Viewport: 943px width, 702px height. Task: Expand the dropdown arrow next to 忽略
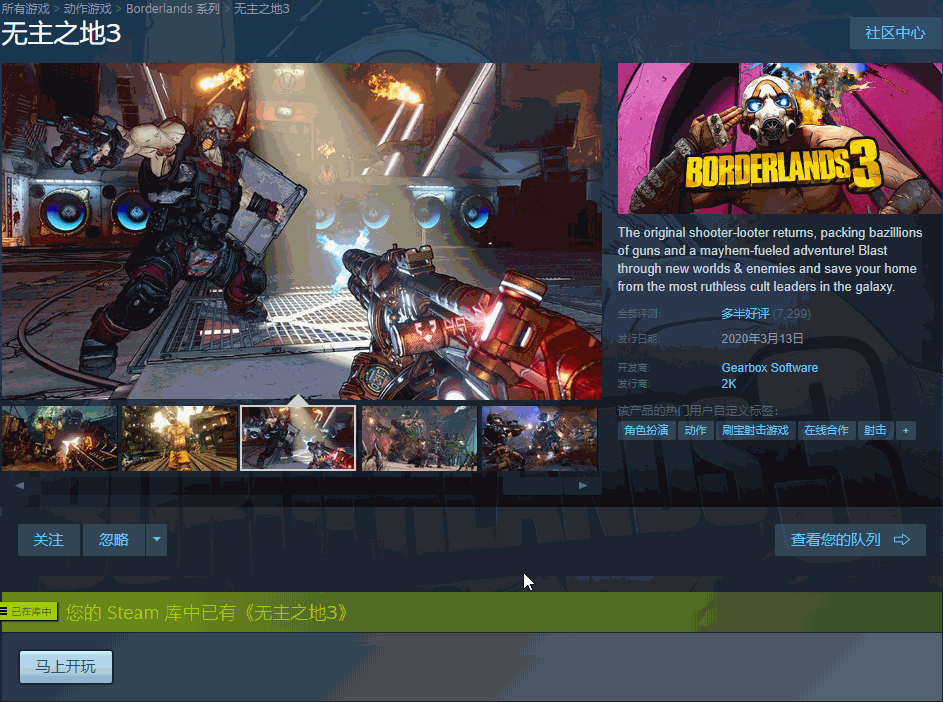(156, 540)
